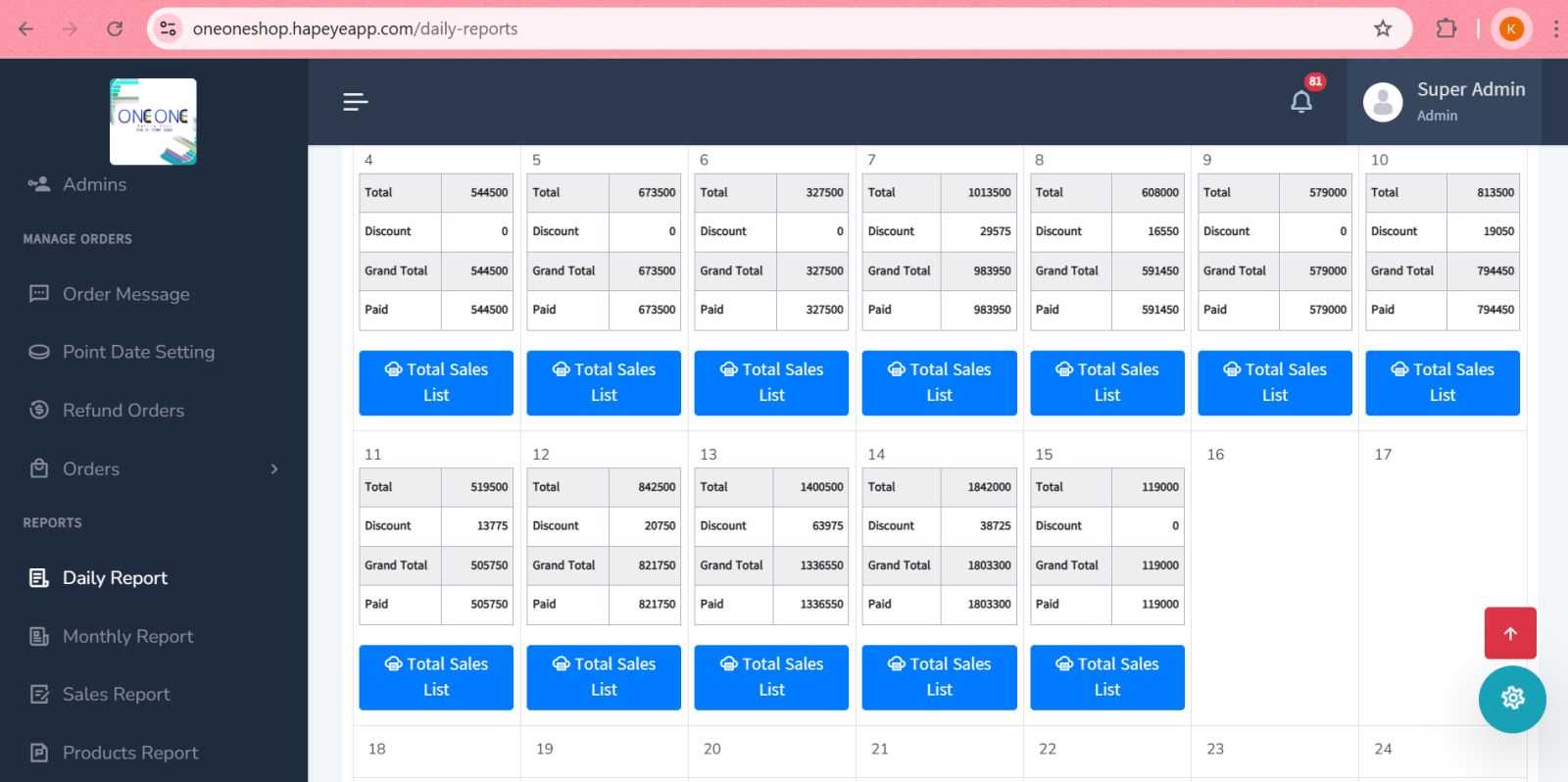Click the Point Date Setting coin icon
The width and height of the screenshot is (1568, 782).
(x=39, y=352)
